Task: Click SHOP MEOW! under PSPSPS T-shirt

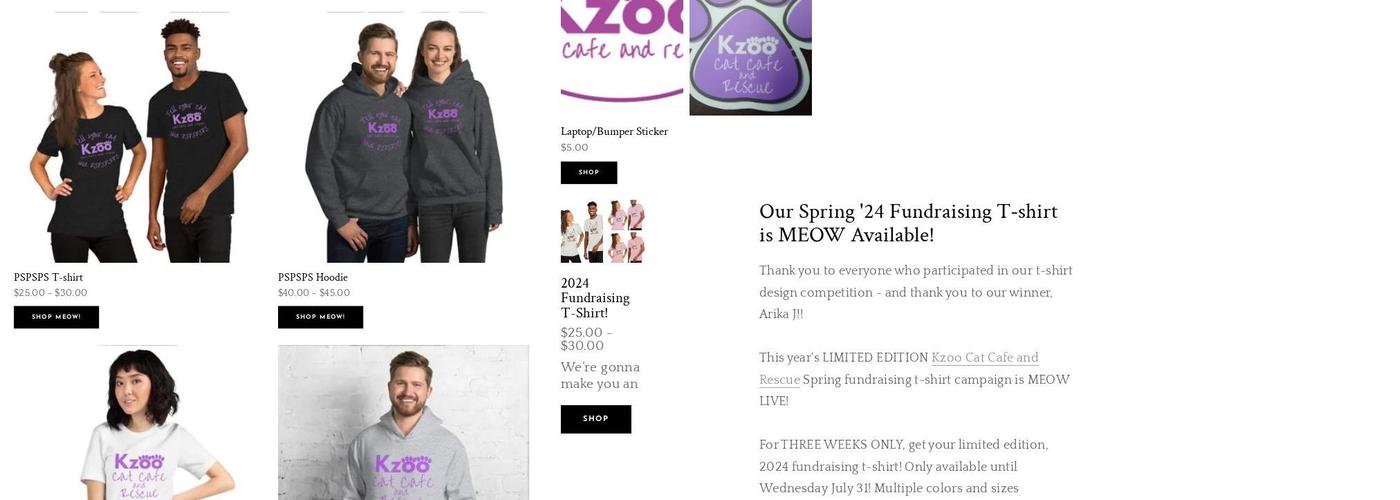Action: coord(56,317)
